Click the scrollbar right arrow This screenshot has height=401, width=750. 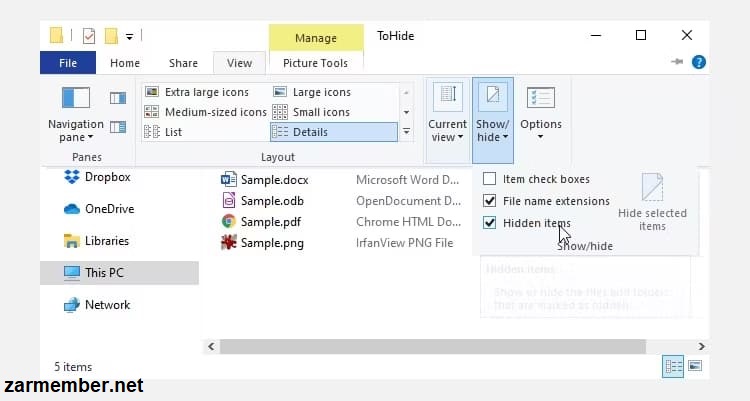701,346
